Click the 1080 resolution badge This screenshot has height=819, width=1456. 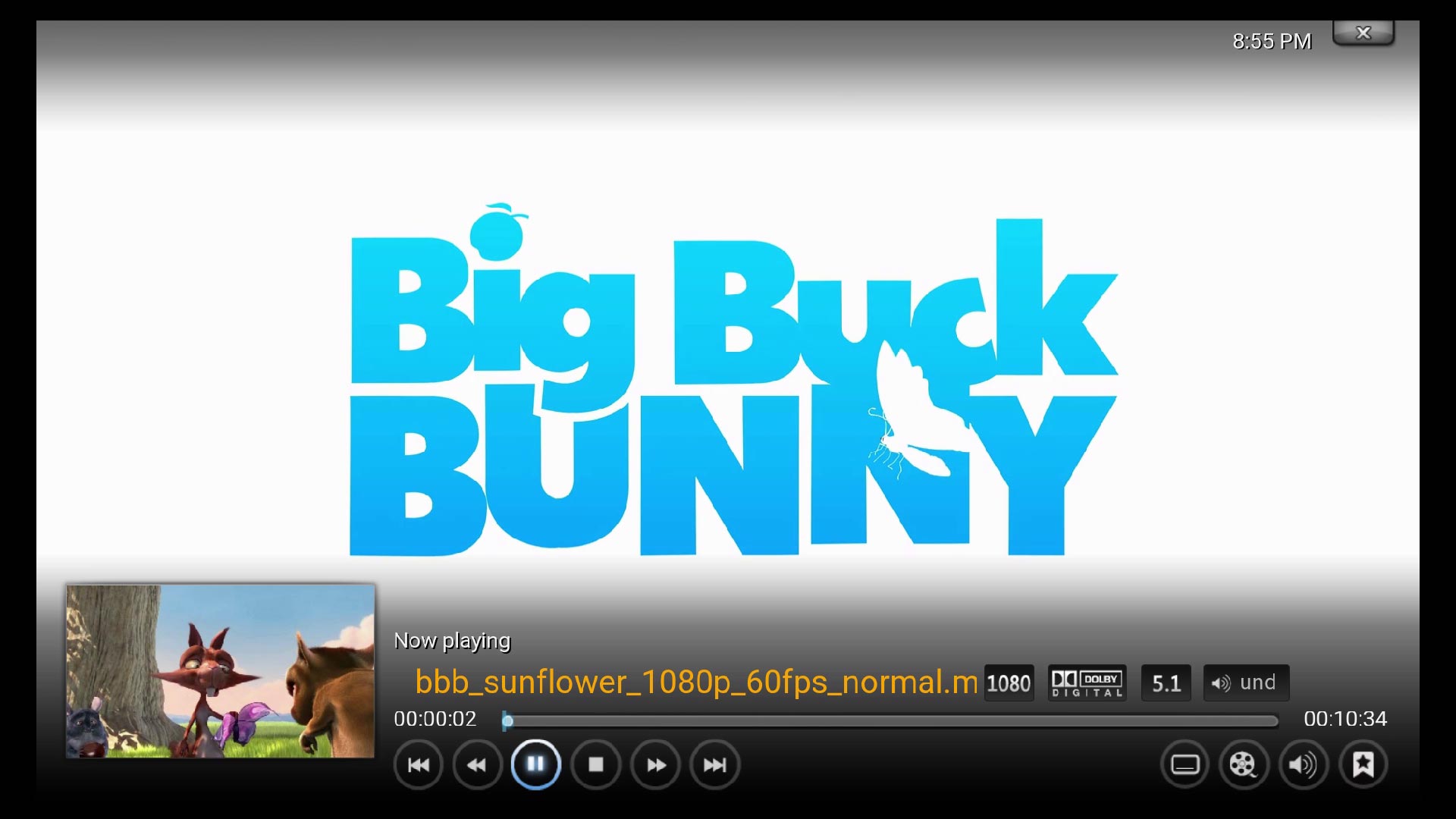(1009, 683)
